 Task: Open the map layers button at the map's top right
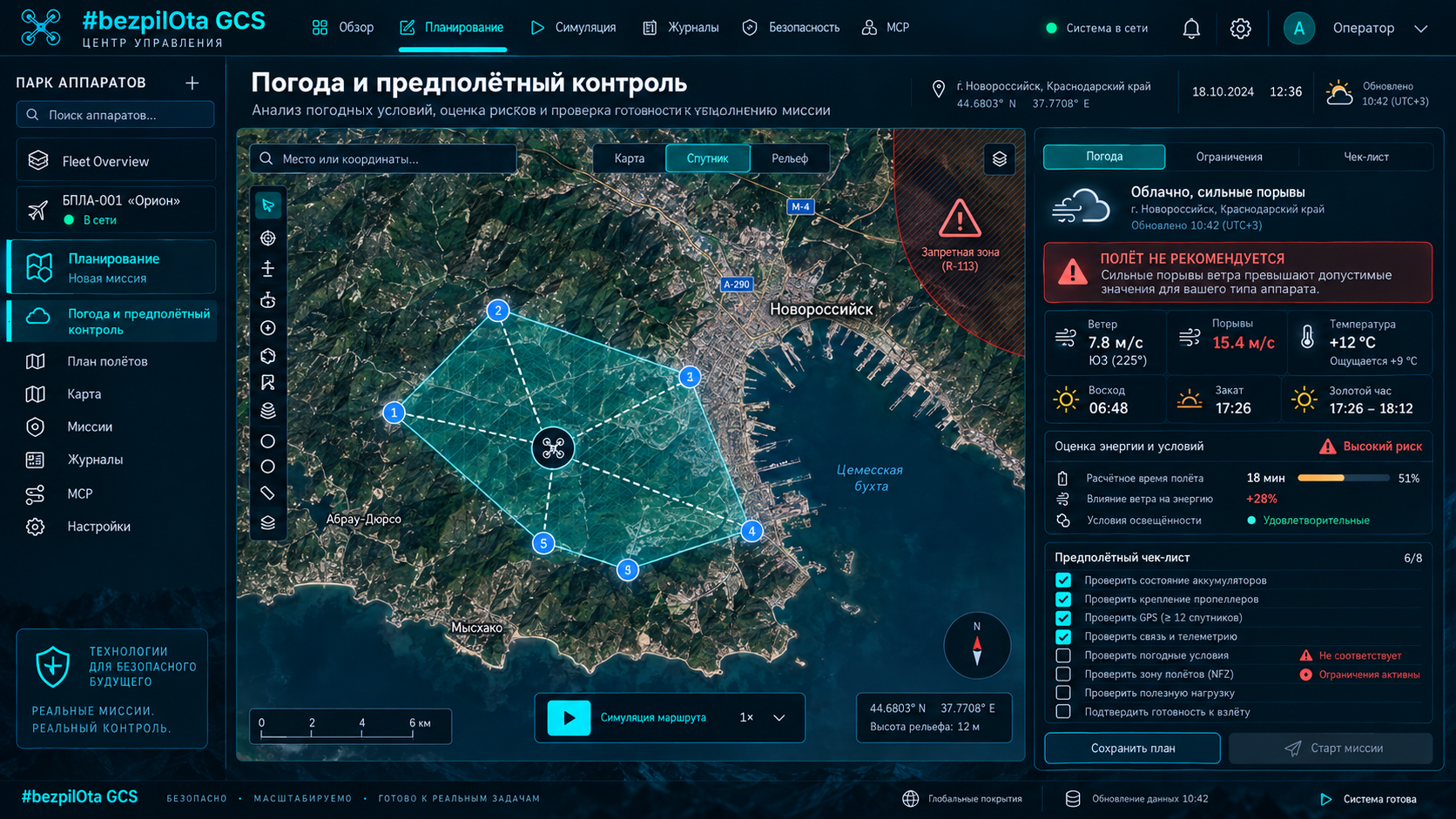[999, 159]
